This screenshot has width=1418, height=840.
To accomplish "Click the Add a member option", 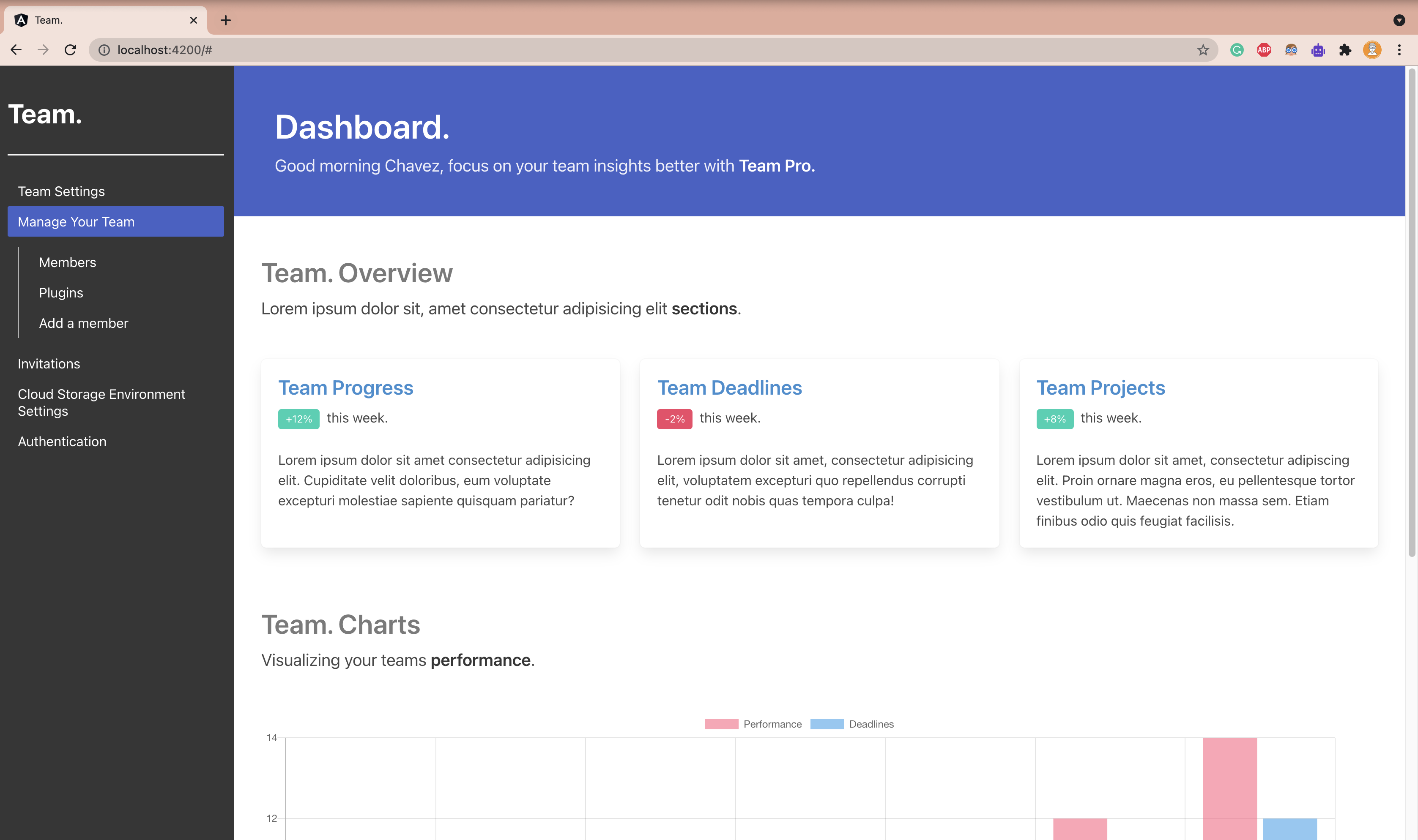I will [x=83, y=323].
